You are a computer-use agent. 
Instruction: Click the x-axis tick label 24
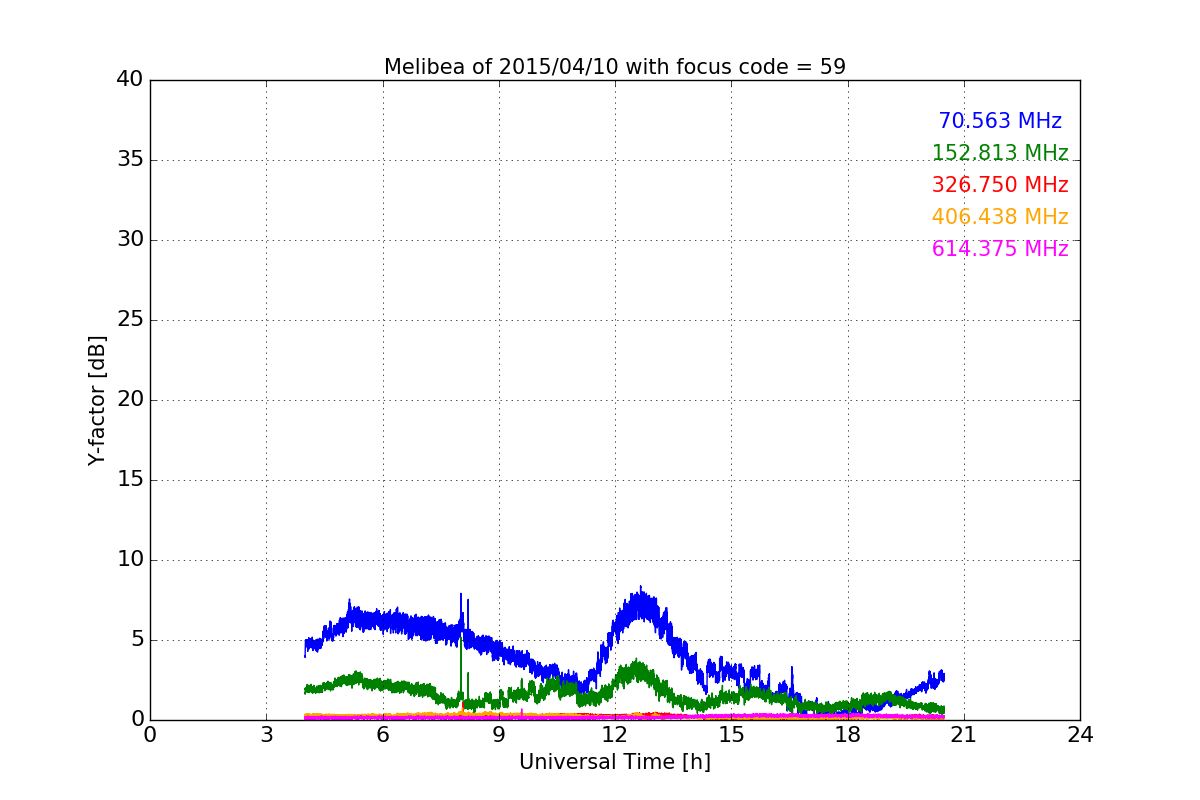(x=1080, y=734)
